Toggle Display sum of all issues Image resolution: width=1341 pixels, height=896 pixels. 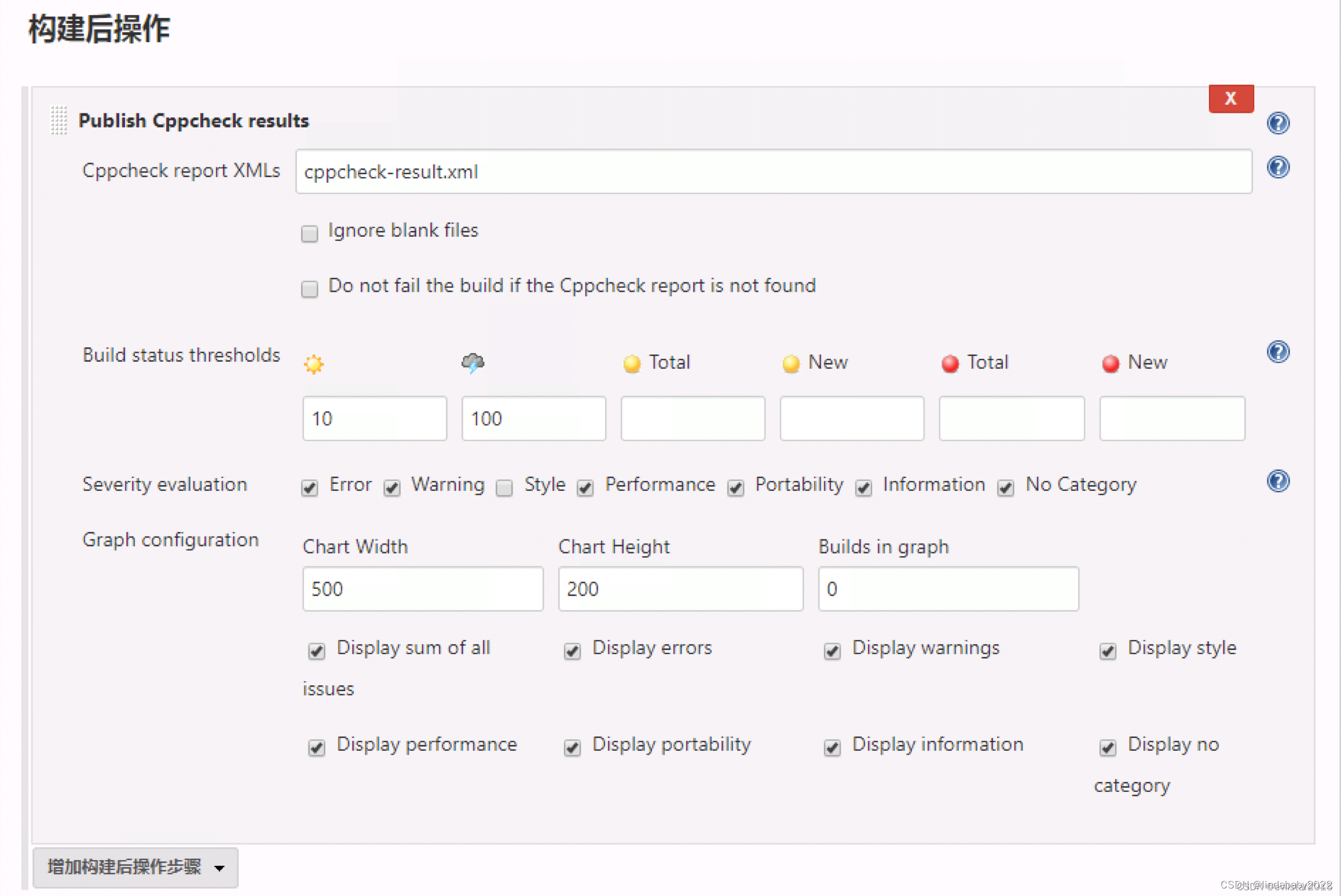(x=317, y=651)
